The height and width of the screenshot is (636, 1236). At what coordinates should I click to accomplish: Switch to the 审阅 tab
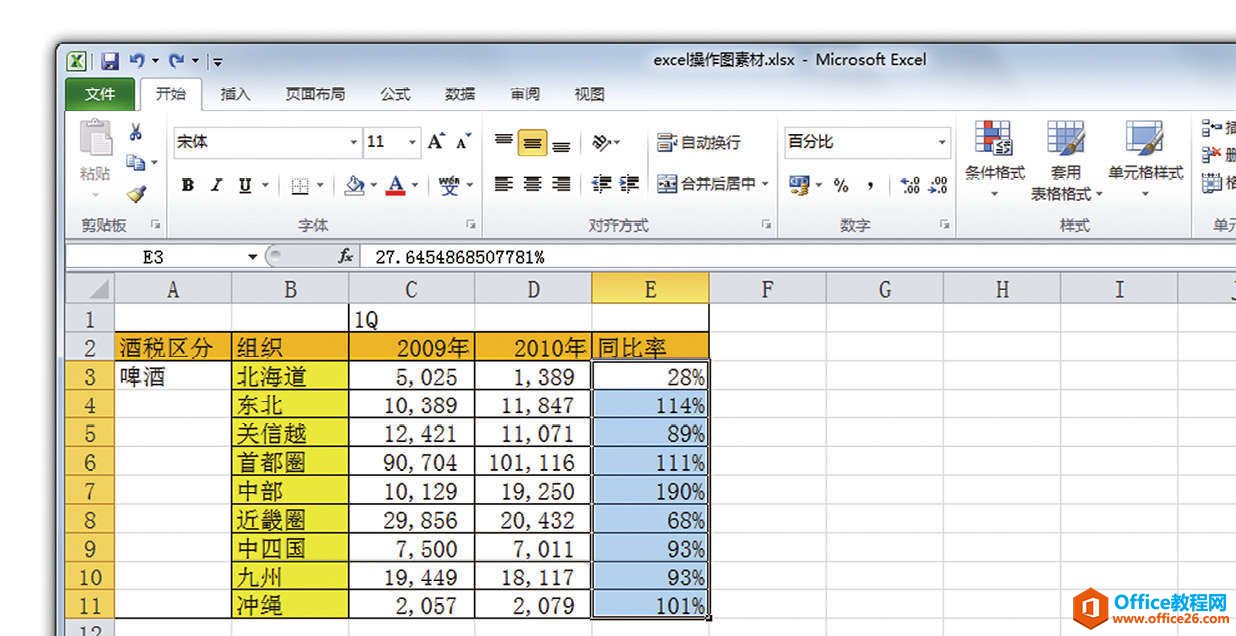coord(525,94)
